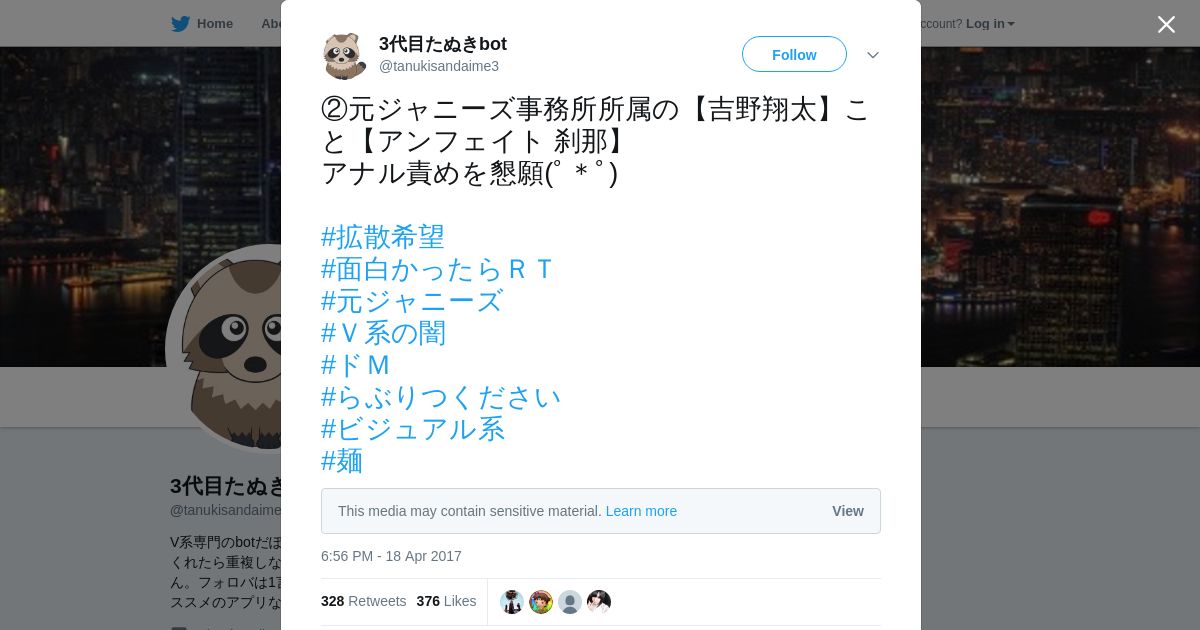1200x630 pixels.
Task: Expand the tweet options chevron beside Follow
Action: [873, 55]
